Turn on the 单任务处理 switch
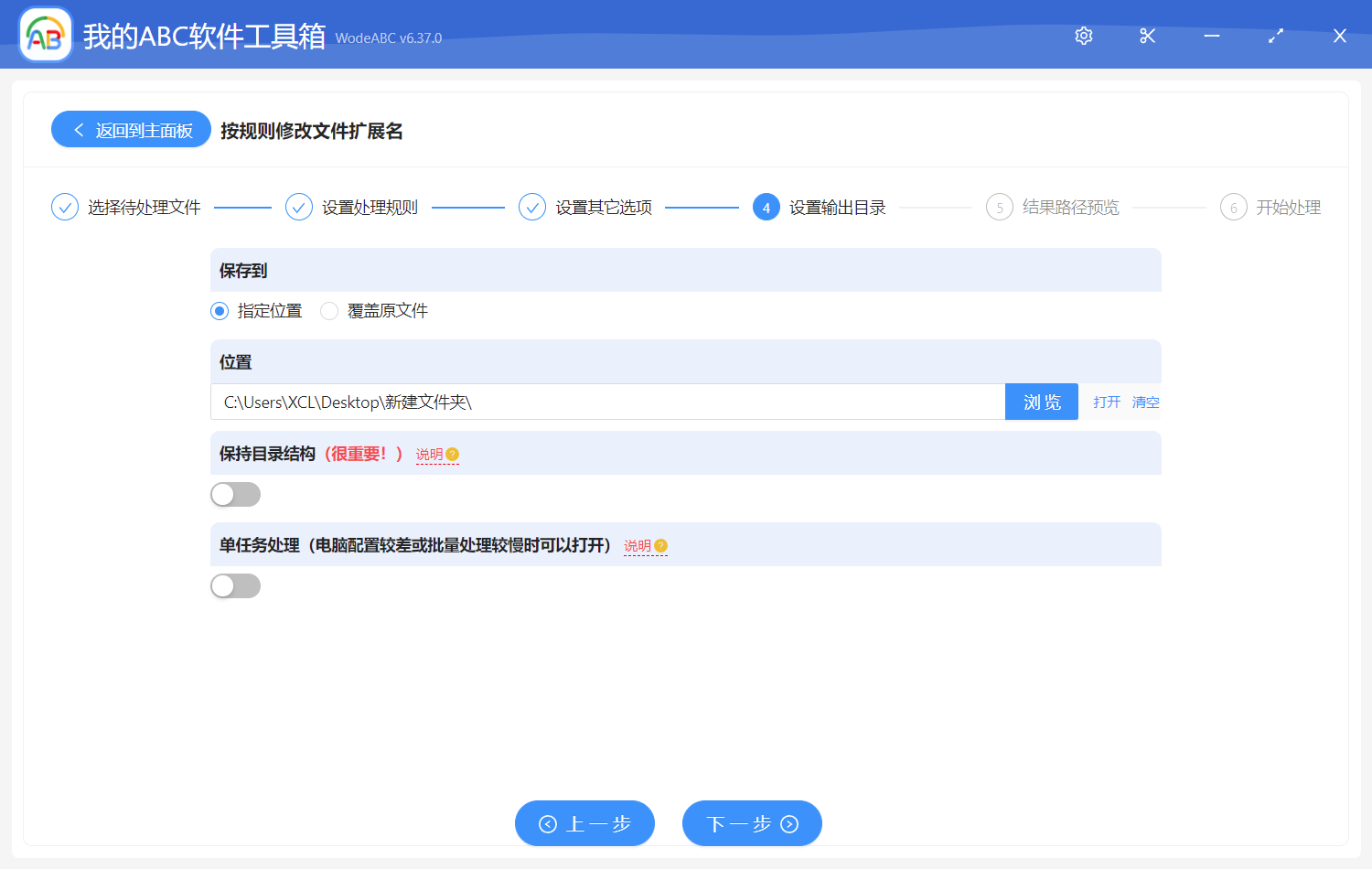Screen dimensions: 1372x869 tap(235, 585)
